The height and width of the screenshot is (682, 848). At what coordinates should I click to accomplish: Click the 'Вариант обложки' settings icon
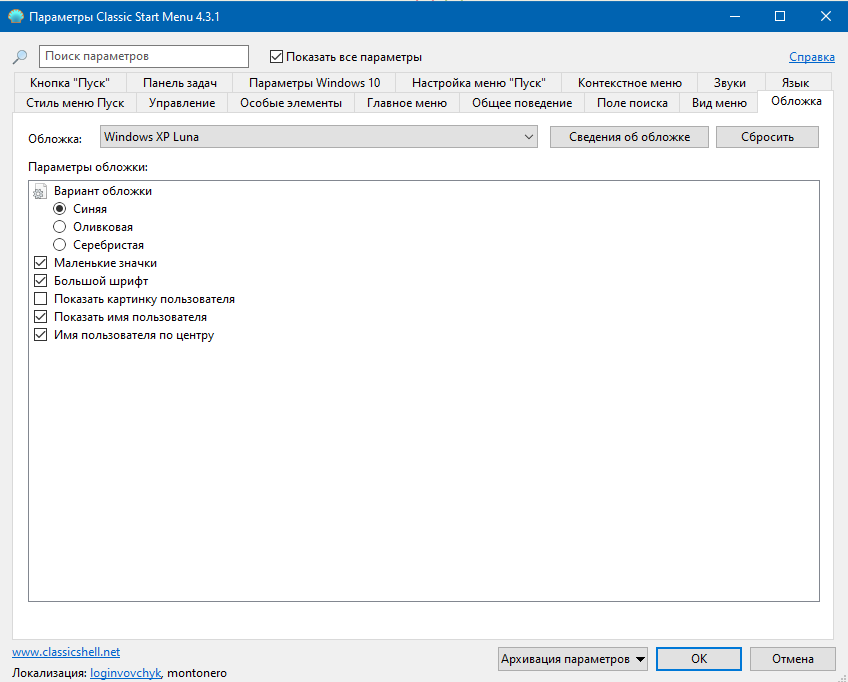click(x=40, y=191)
